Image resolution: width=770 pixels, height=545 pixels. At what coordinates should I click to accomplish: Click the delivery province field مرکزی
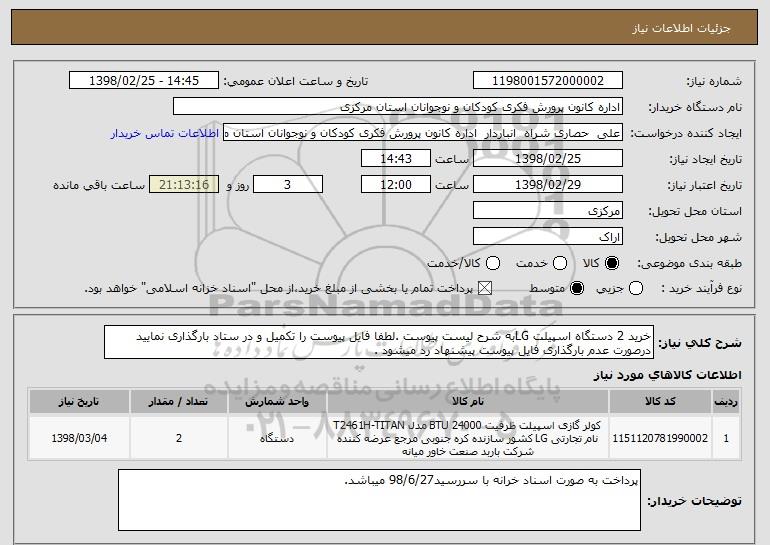[548, 211]
